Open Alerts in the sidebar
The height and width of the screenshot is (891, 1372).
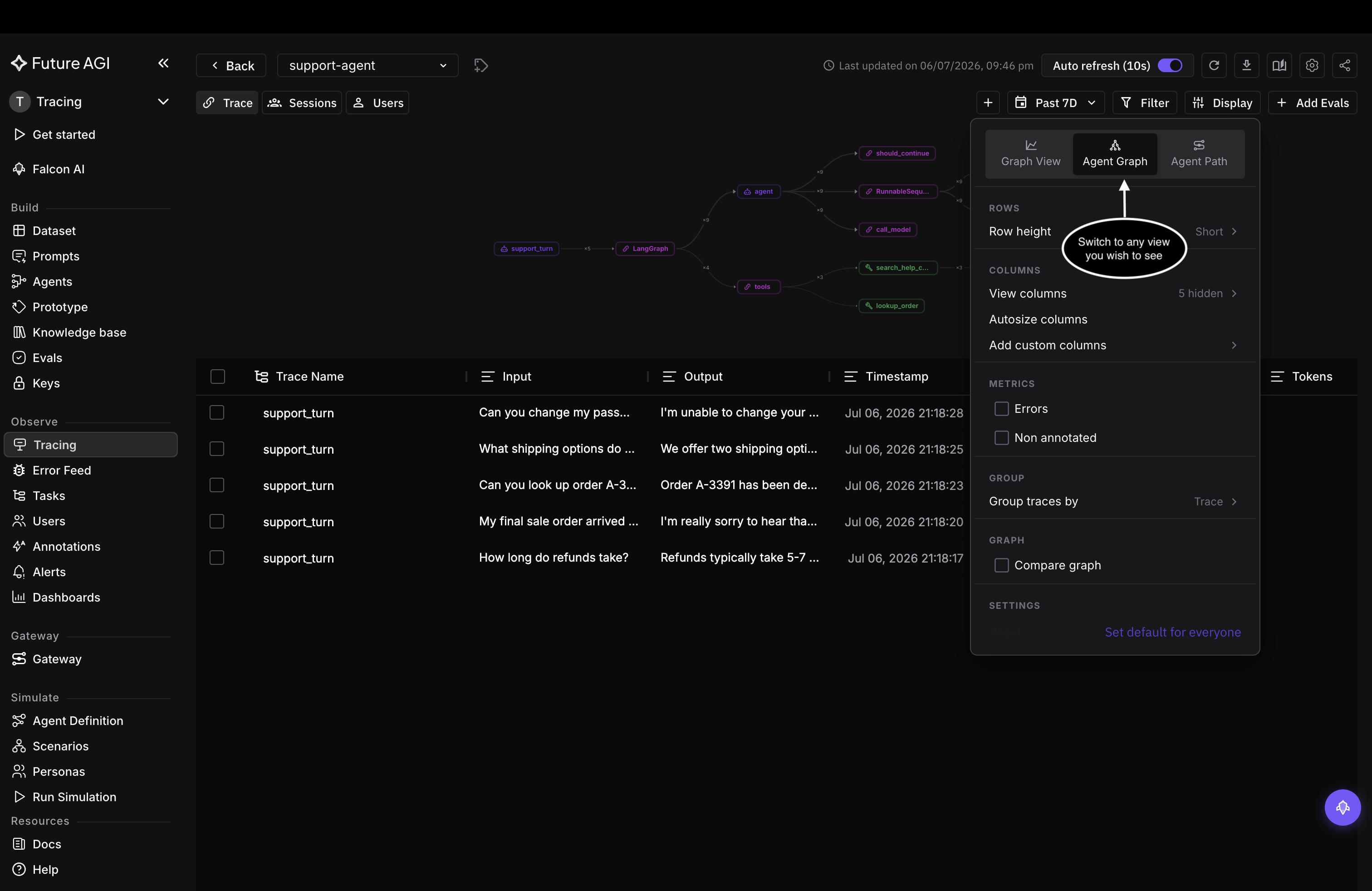coord(49,572)
